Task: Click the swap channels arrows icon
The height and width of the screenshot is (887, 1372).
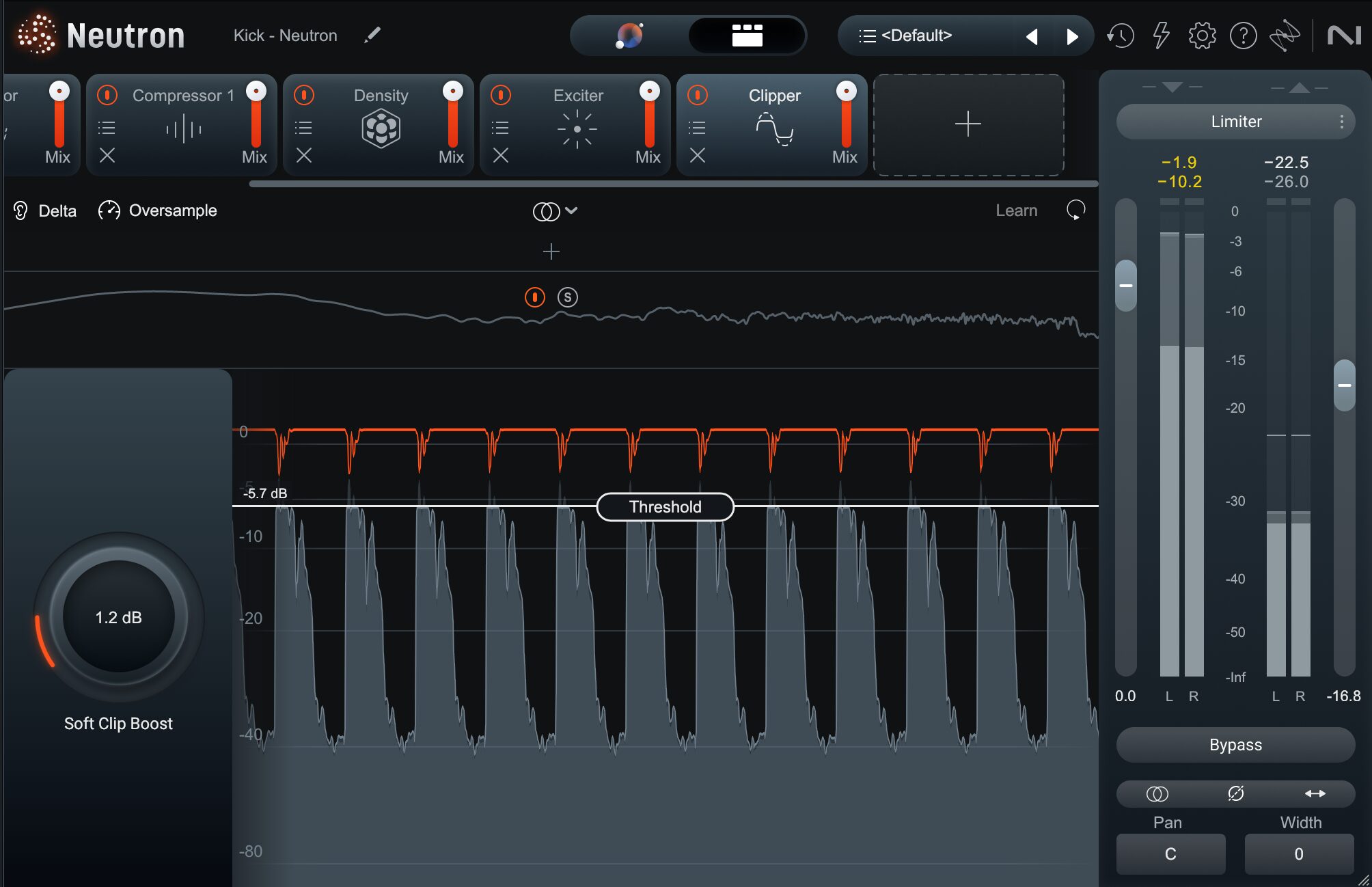Action: [x=1315, y=793]
